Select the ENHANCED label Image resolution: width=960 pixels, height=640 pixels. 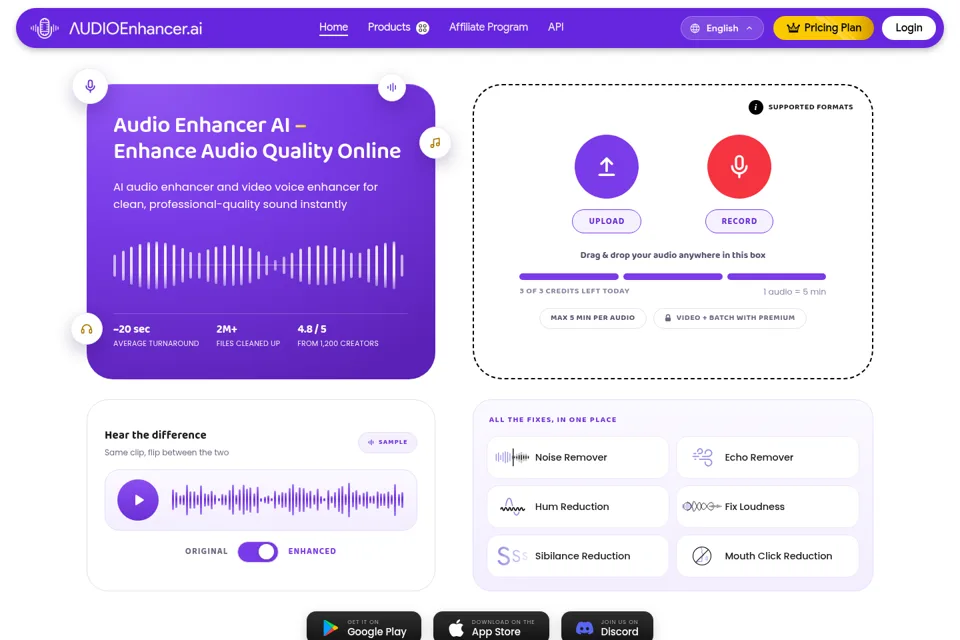312,551
